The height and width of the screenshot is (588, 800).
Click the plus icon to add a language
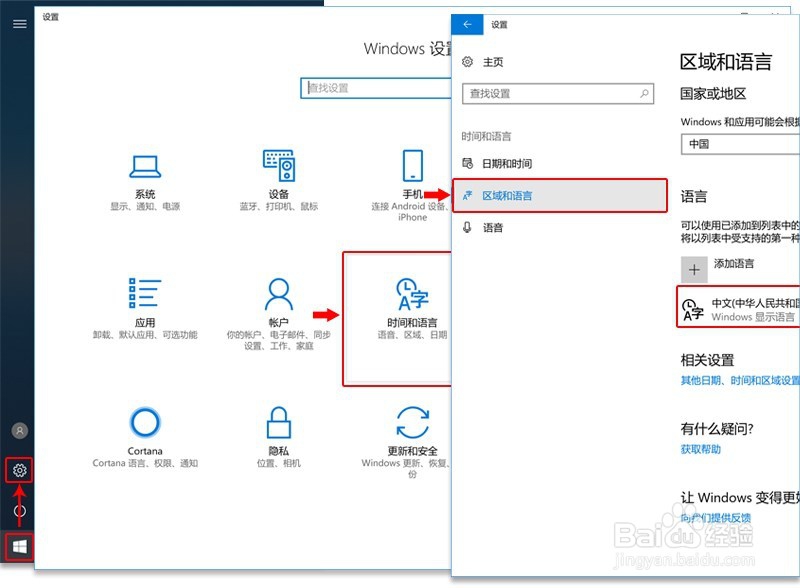(x=694, y=270)
